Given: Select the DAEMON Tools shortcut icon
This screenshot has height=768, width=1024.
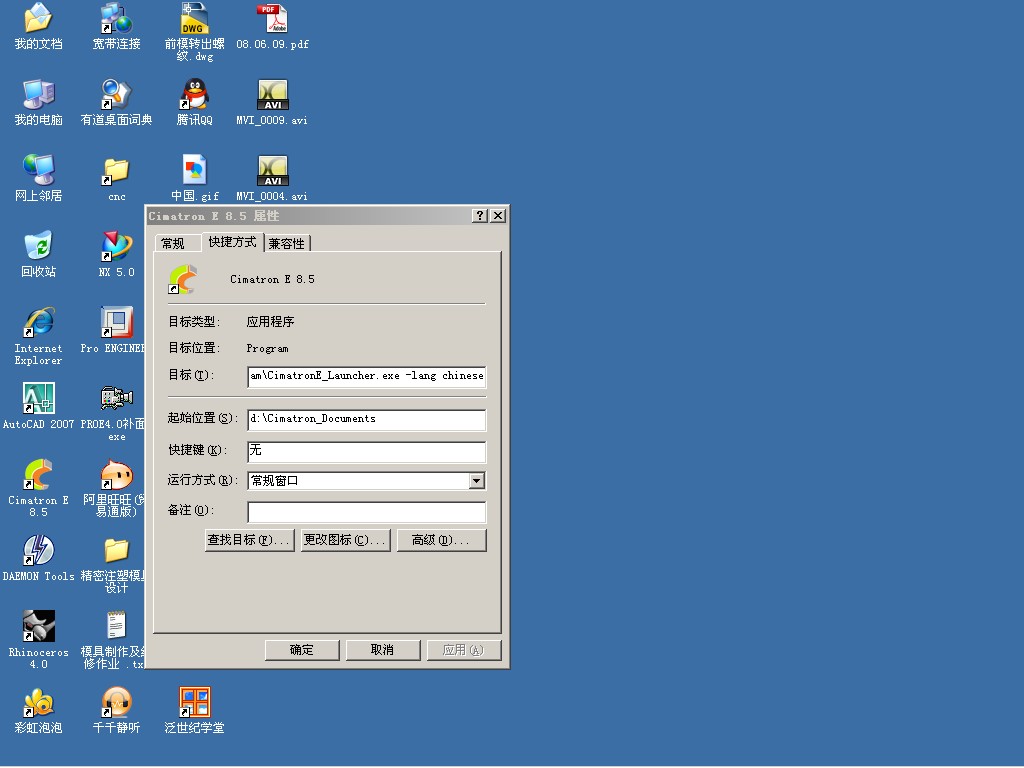Looking at the screenshot, I should click(39, 551).
